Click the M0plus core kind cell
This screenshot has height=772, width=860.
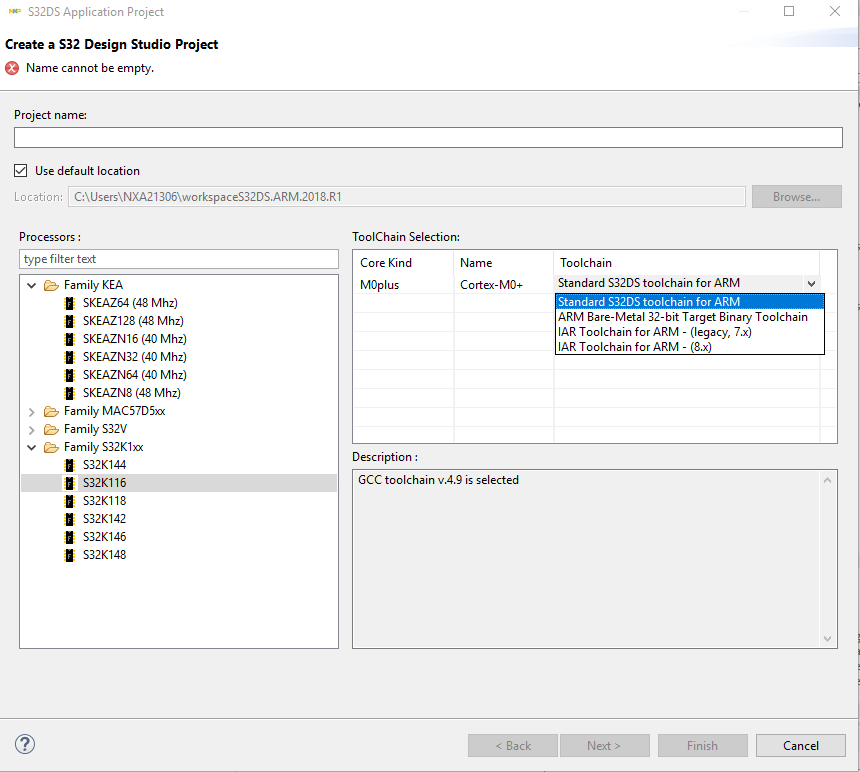(404, 285)
